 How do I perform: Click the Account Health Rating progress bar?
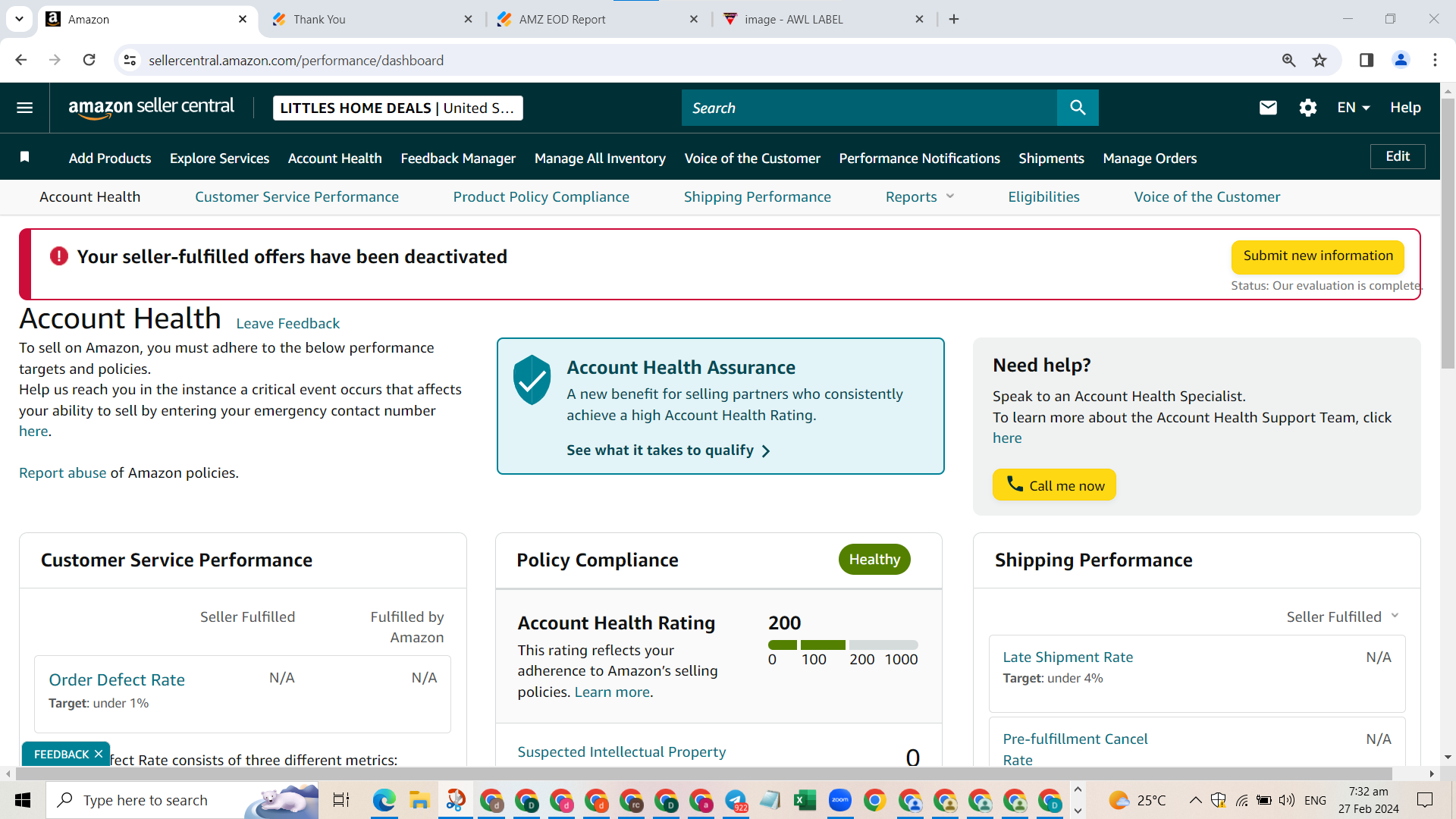[843, 645]
